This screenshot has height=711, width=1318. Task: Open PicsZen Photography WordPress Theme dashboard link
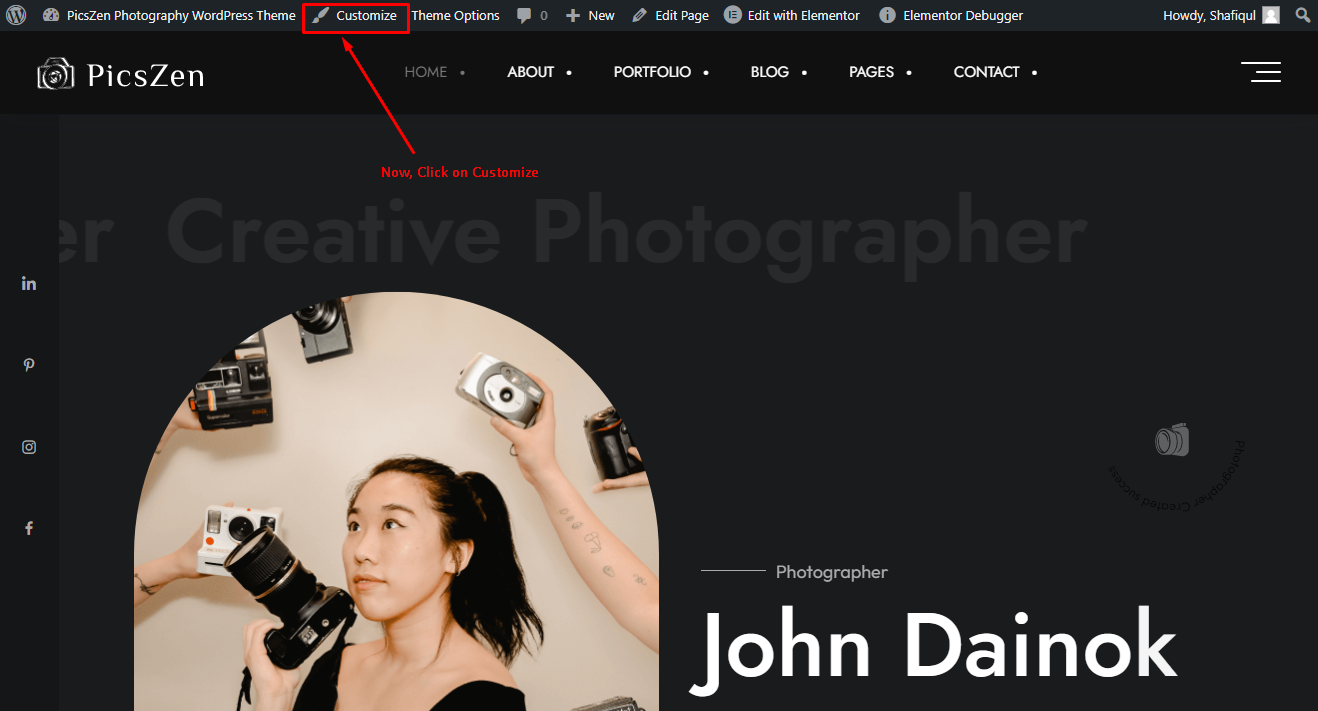pos(170,15)
